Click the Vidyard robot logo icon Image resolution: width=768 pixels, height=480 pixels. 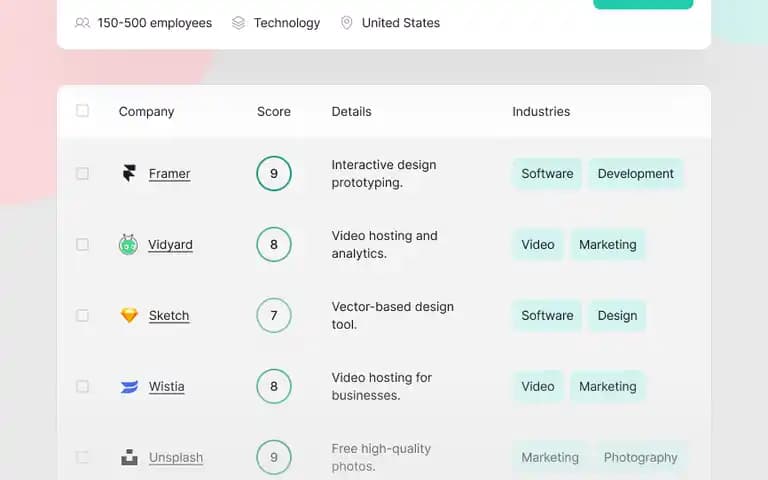pos(128,244)
